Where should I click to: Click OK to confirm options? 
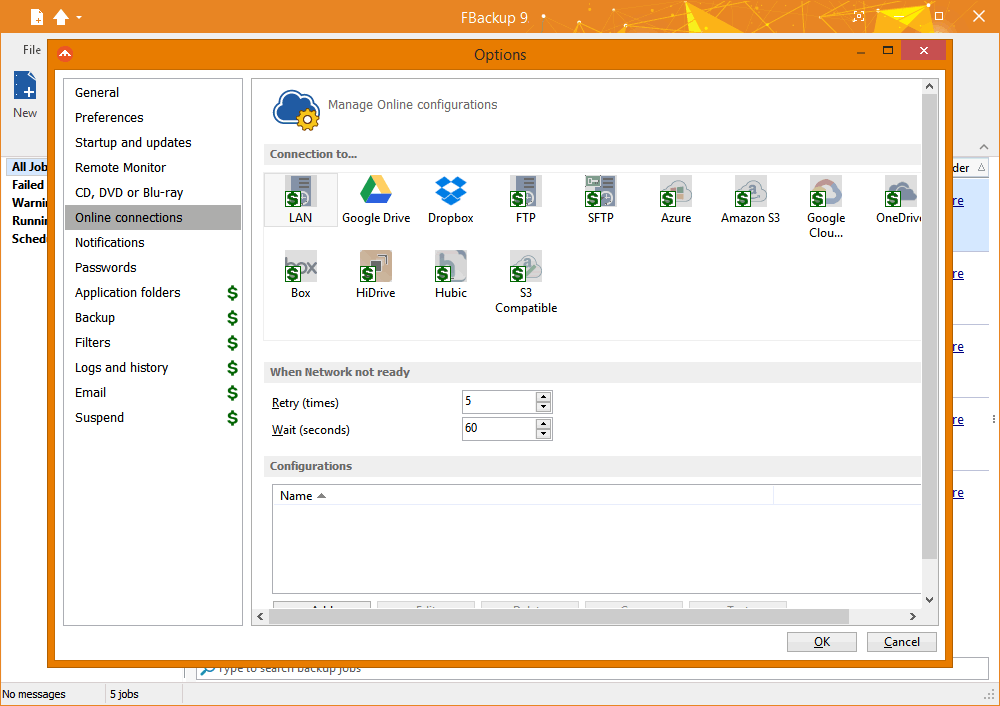(821, 642)
